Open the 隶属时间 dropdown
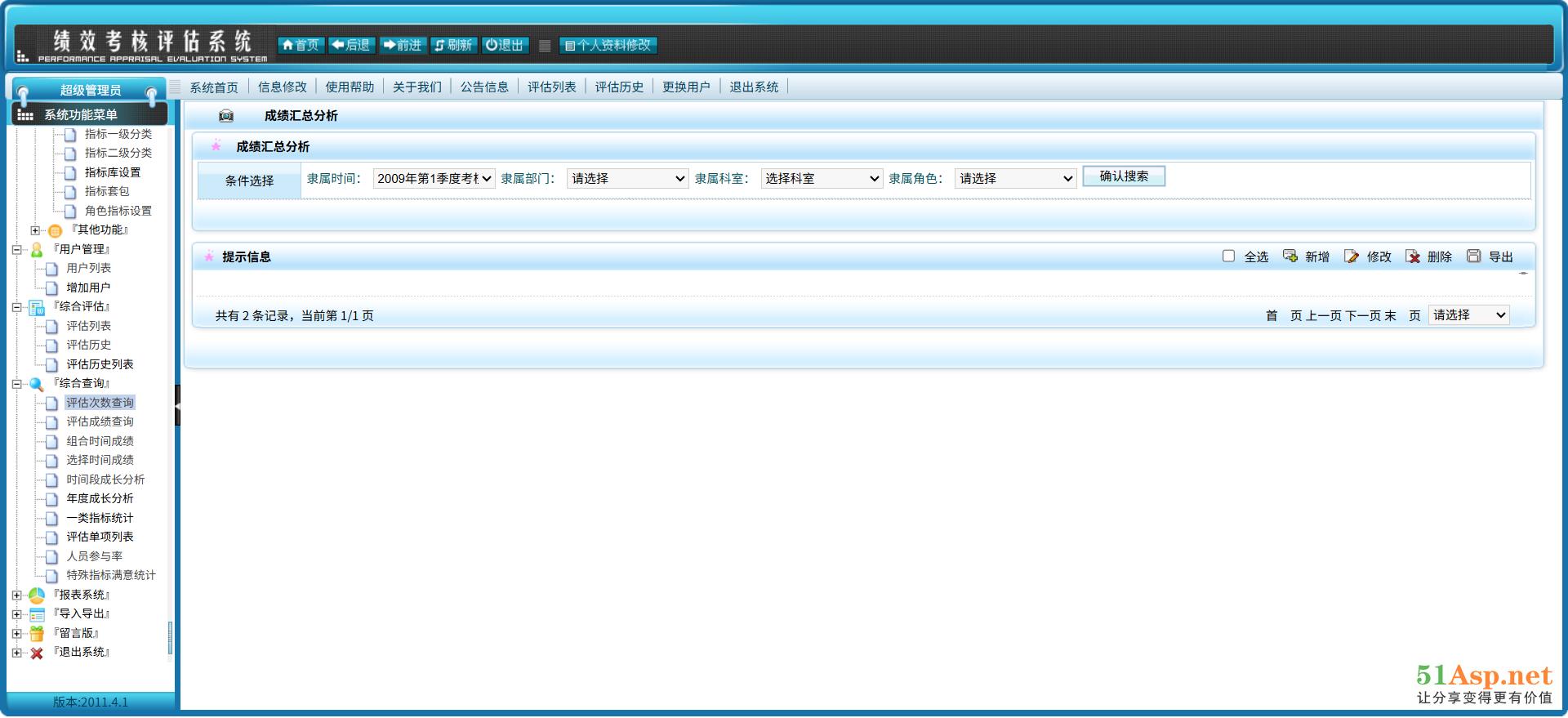The image size is (1568, 718). click(x=434, y=179)
